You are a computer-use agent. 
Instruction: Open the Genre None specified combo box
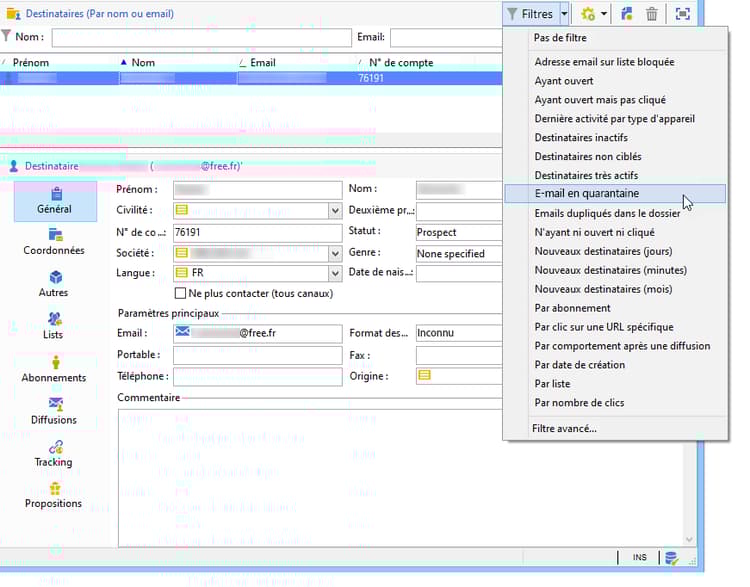459,254
